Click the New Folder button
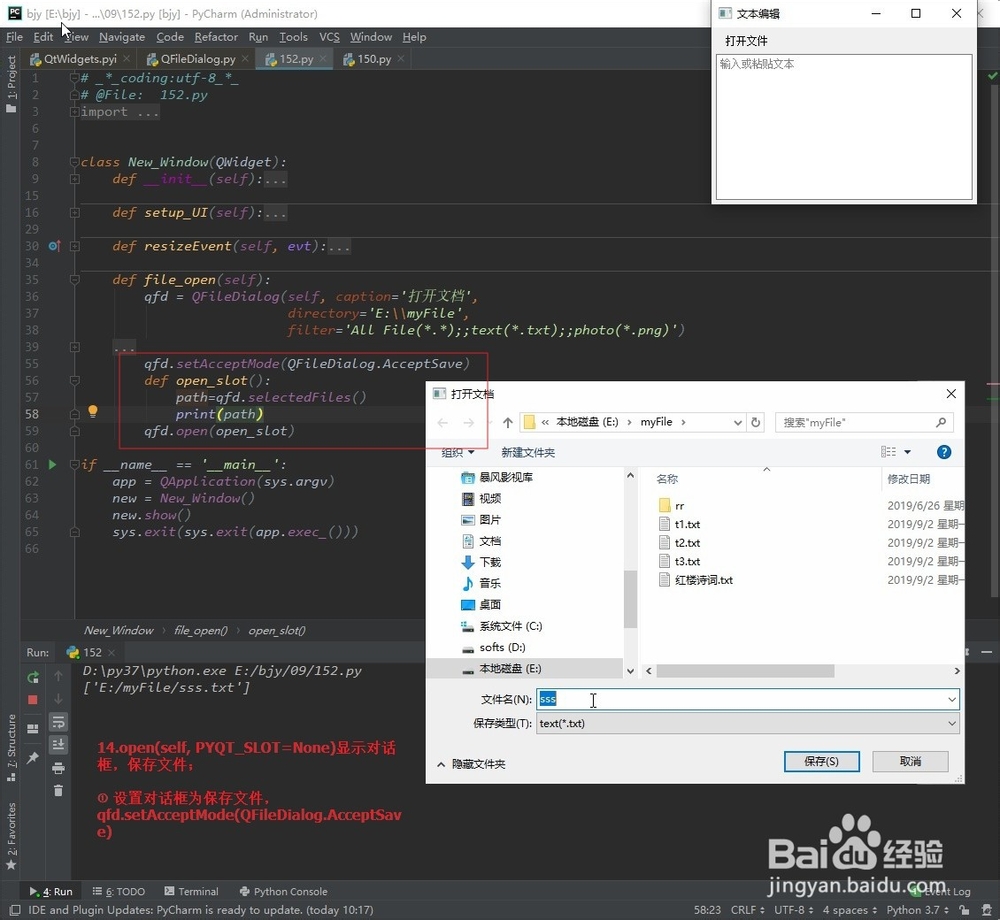This screenshot has width=1000, height=920. point(527,453)
